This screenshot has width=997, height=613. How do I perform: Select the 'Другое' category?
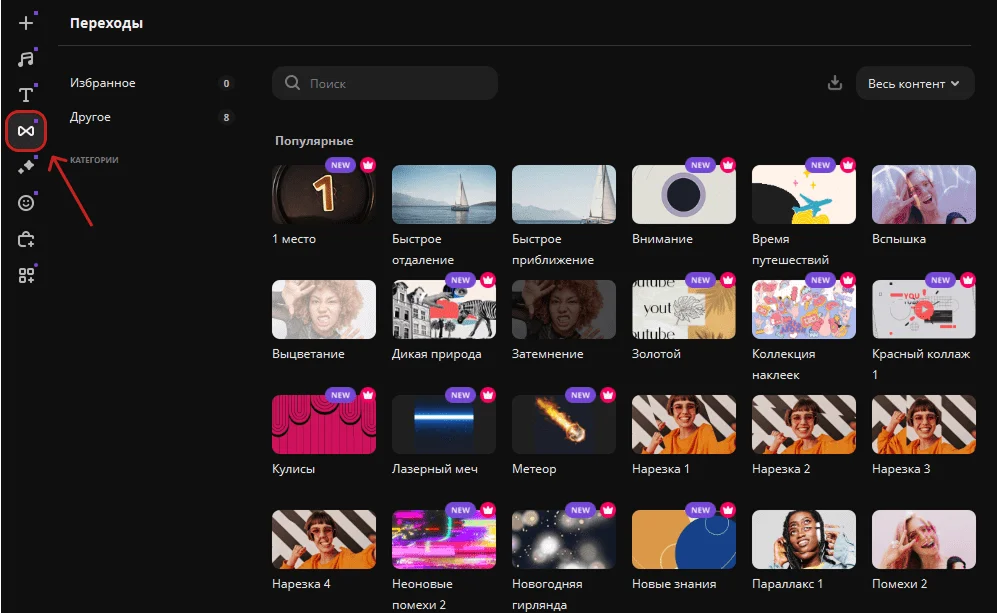[91, 117]
